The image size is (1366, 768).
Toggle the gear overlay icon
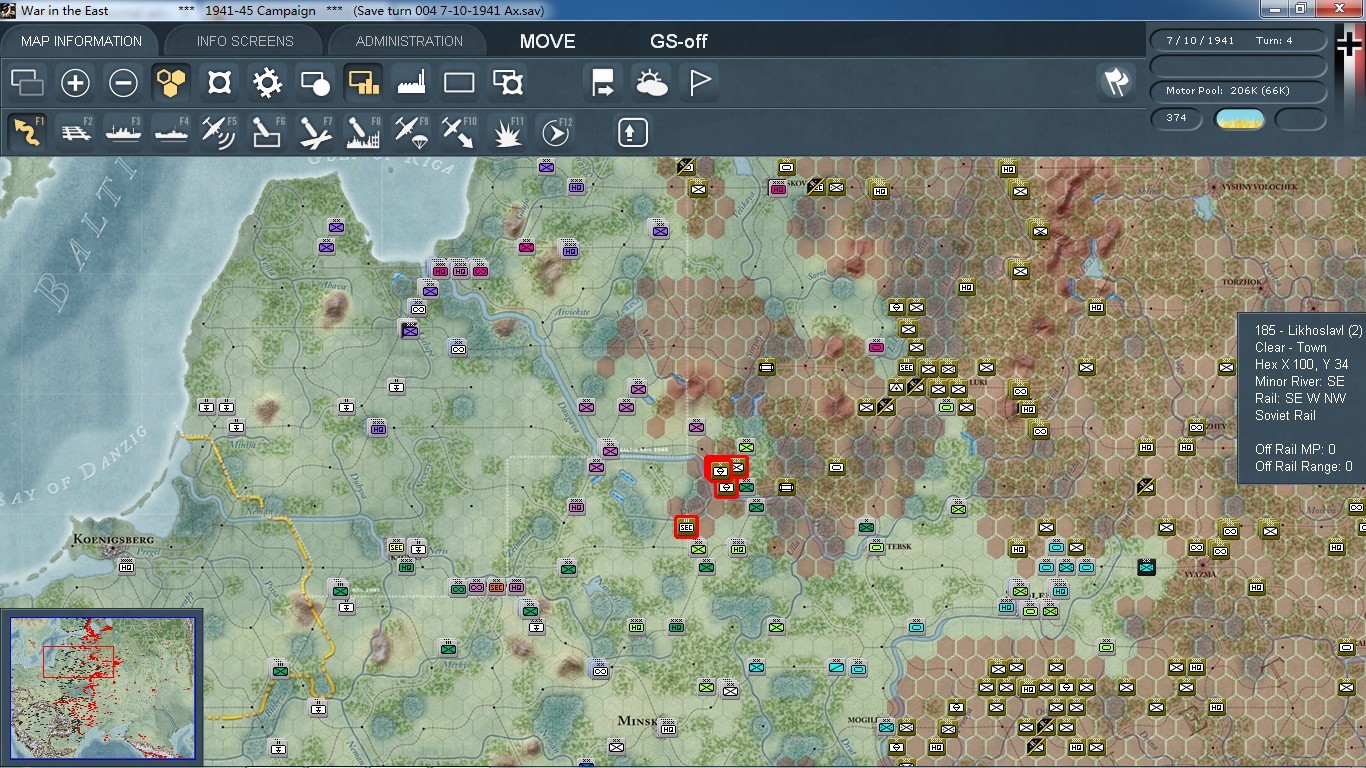pos(267,83)
